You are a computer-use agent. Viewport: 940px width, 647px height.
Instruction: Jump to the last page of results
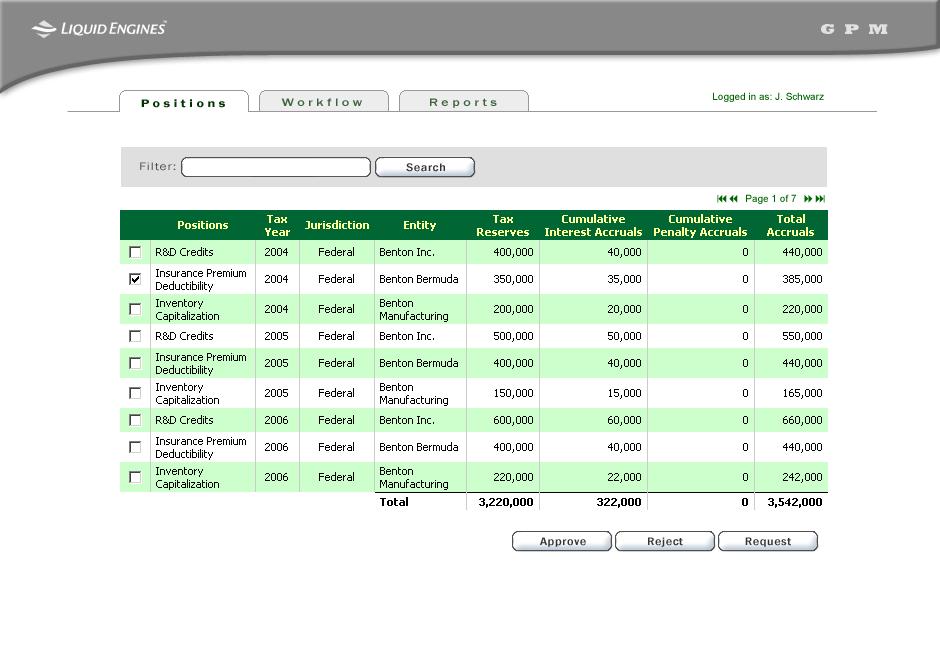[x=821, y=199]
